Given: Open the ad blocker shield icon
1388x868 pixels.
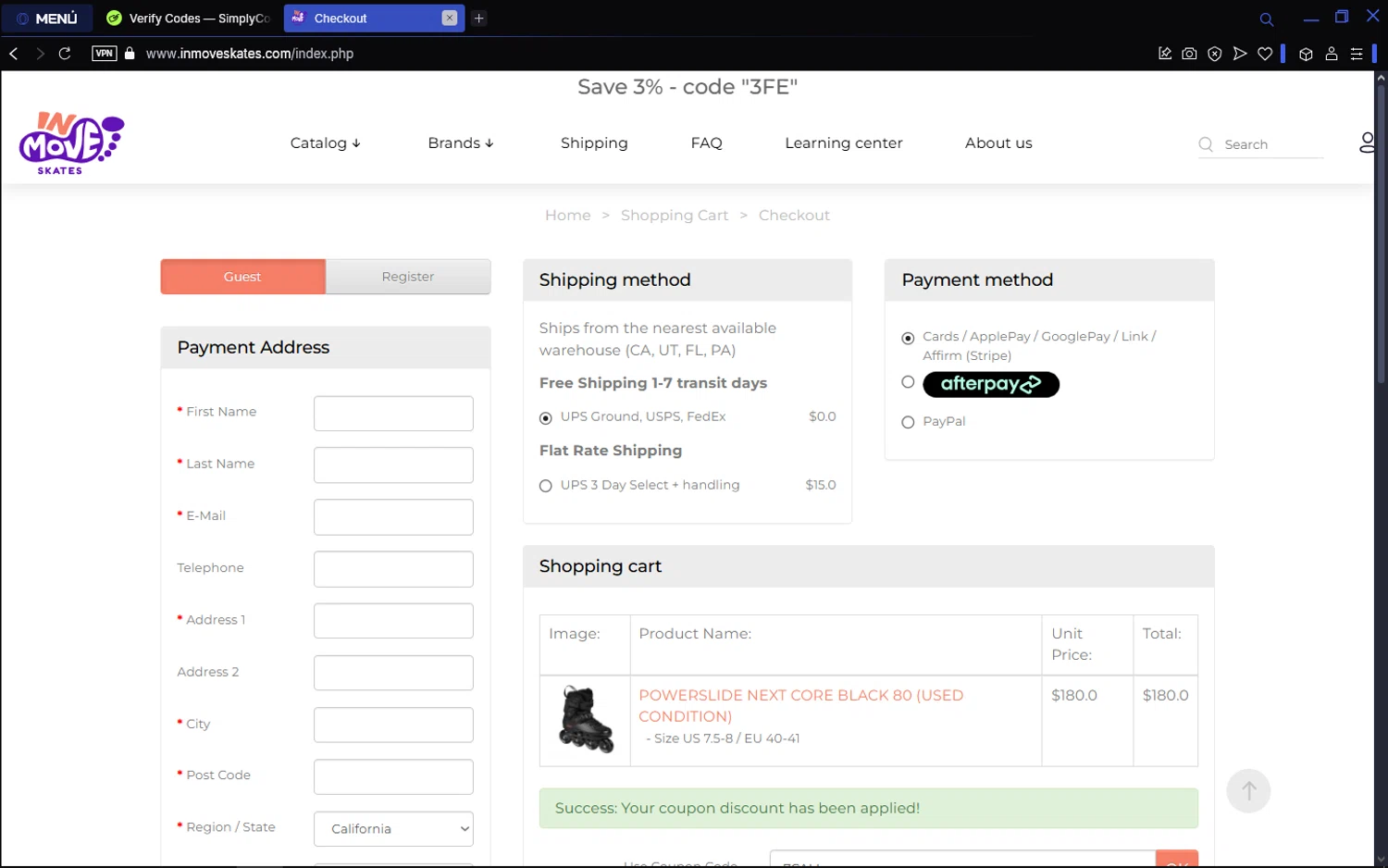Looking at the screenshot, I should [1215, 54].
